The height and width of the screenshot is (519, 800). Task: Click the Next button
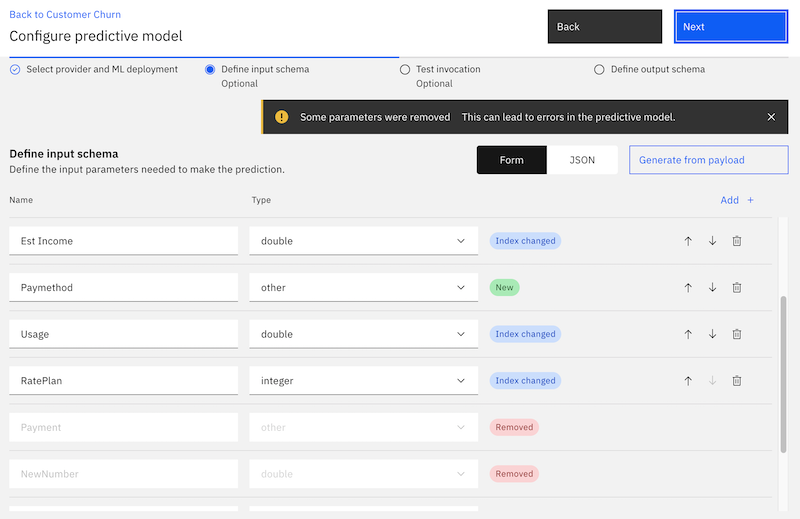(731, 27)
